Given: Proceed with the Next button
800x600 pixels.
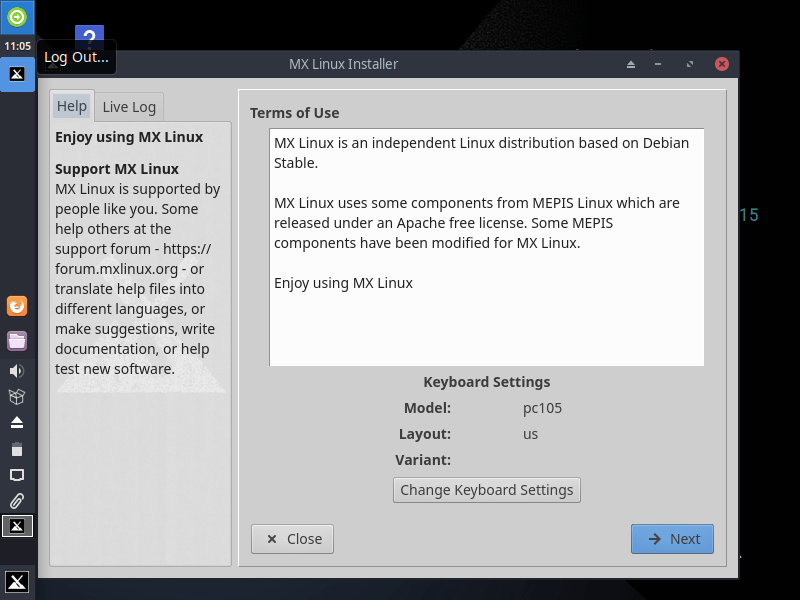Looking at the screenshot, I should 672,539.
